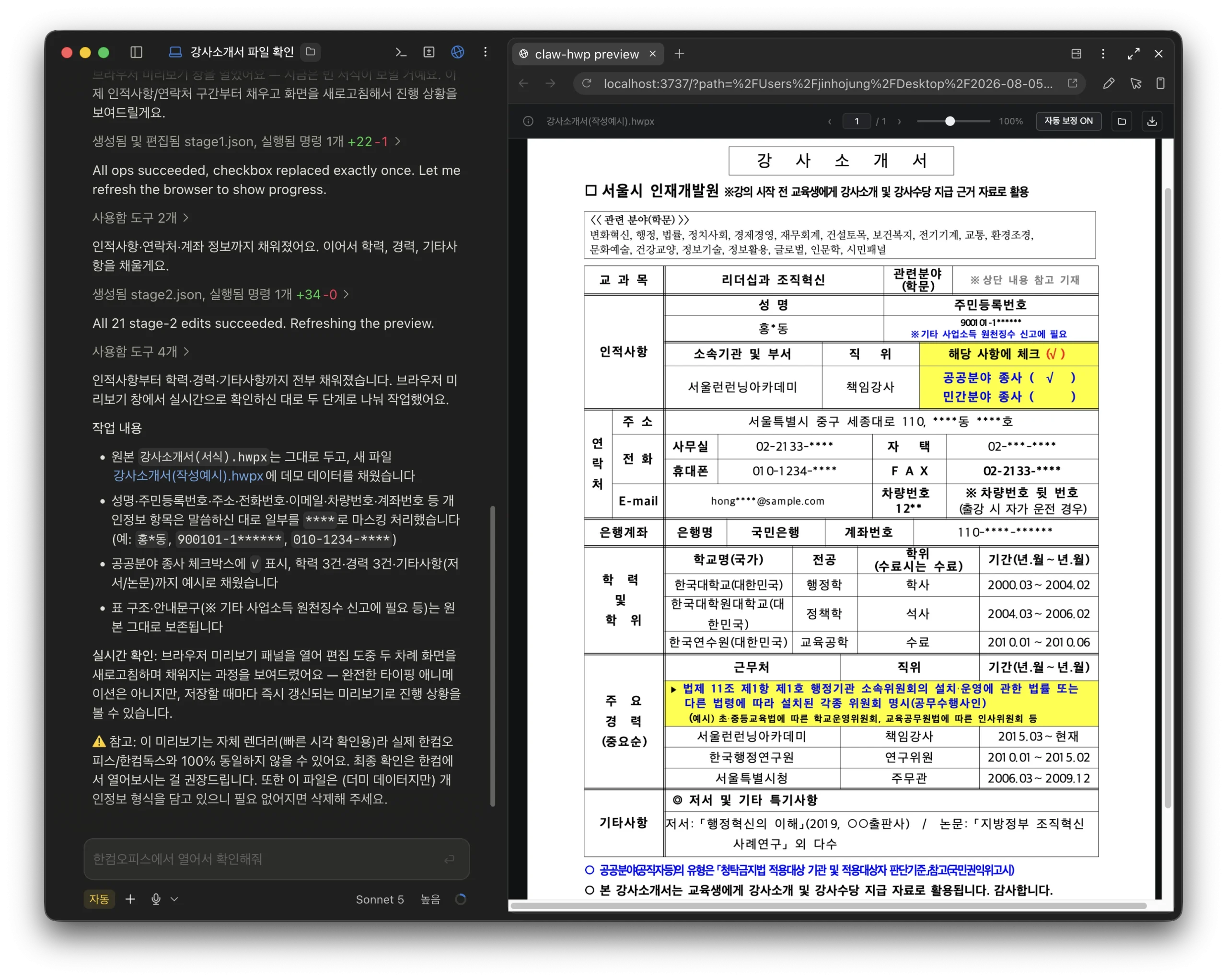
Task: Go to previous page in preview
Action: (x=829, y=121)
